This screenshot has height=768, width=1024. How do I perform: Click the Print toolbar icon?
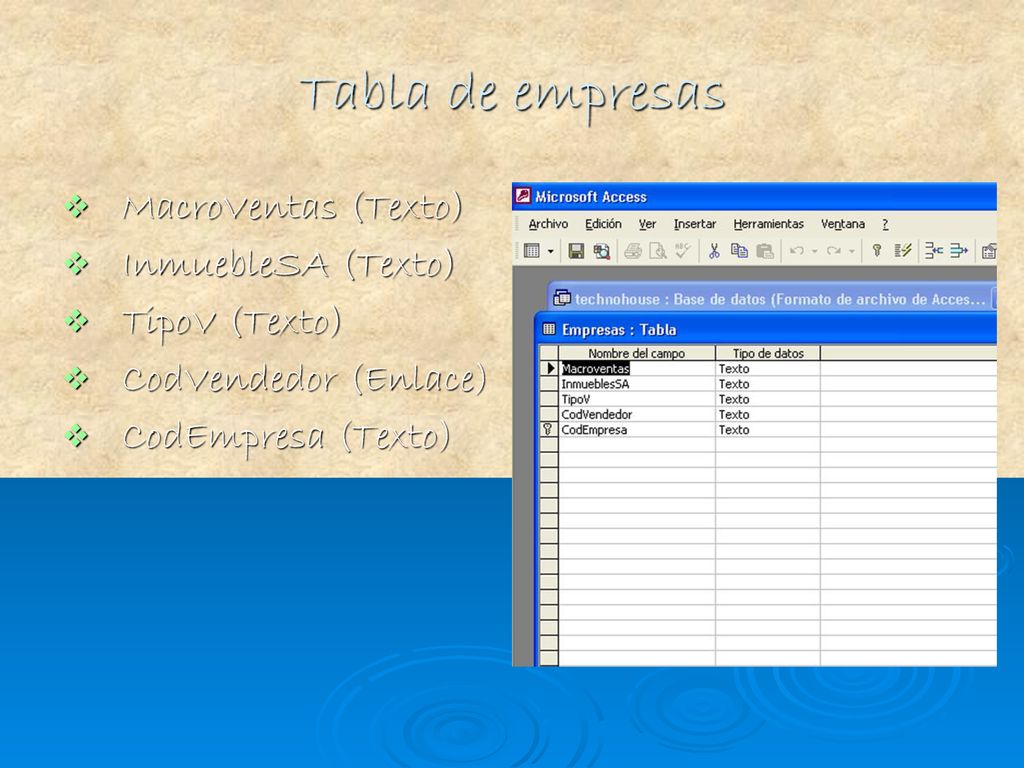click(x=632, y=251)
